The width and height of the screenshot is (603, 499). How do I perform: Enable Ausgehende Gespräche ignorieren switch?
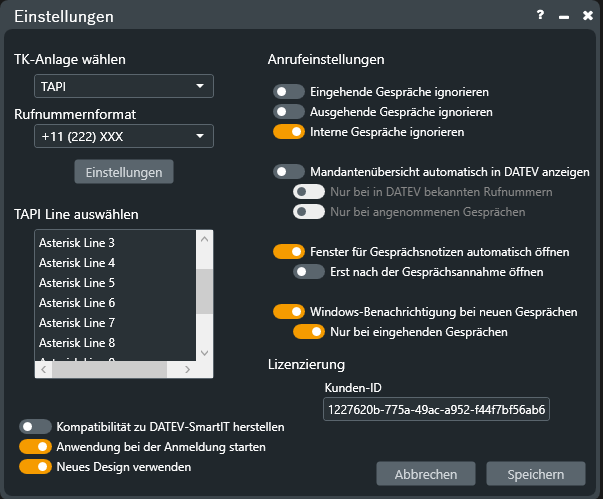(x=288, y=111)
